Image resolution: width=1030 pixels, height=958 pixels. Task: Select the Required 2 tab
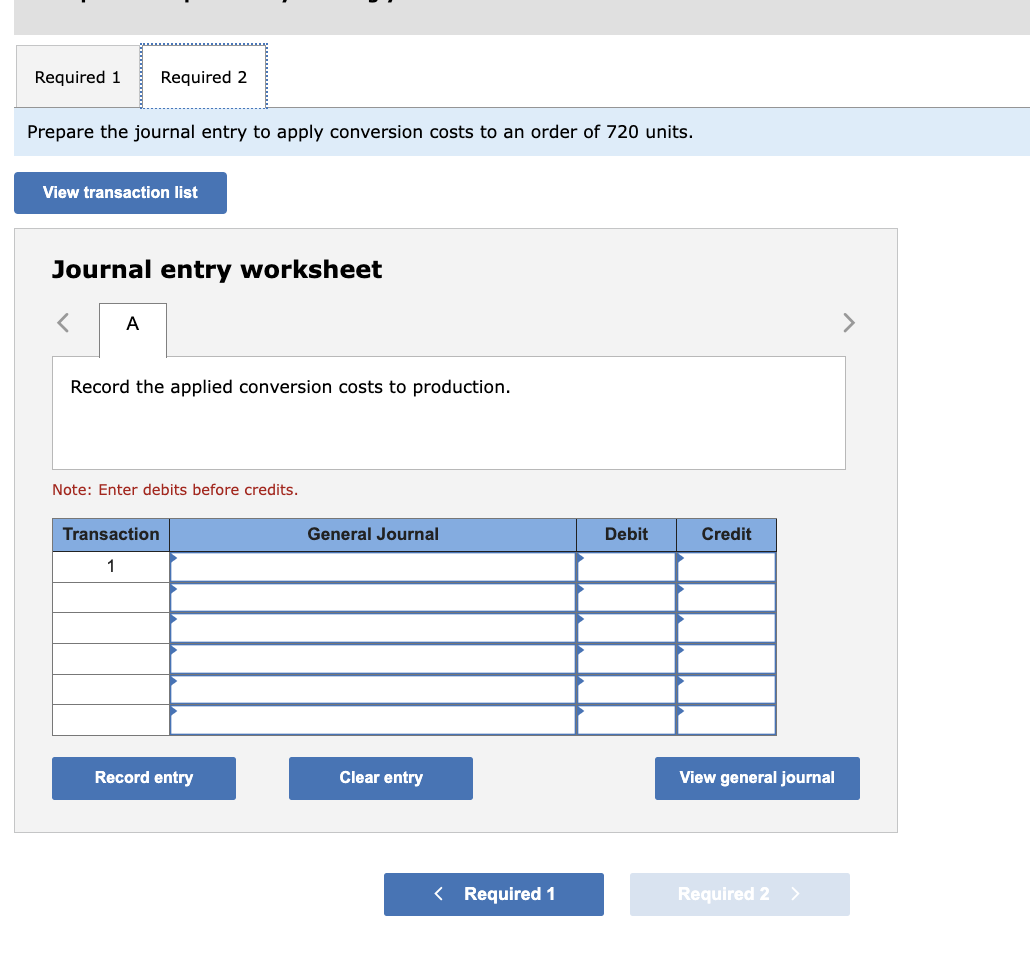[x=204, y=77]
